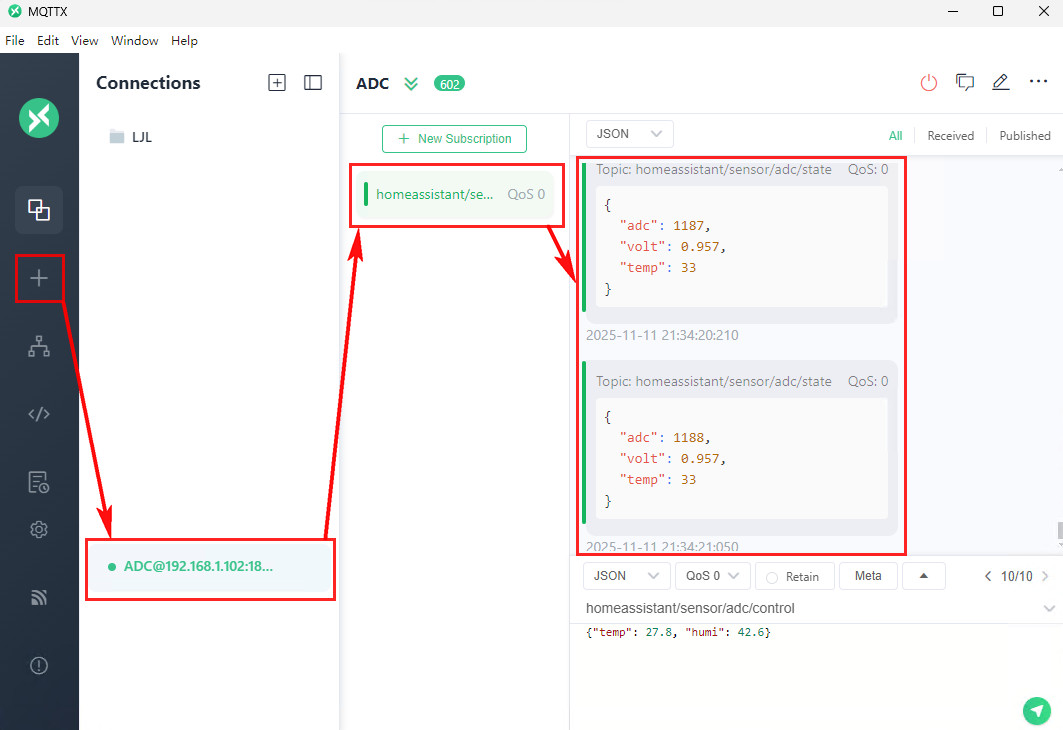The height and width of the screenshot is (730, 1063).
Task: Click the 10/10 payload history counter
Action: [x=1016, y=577]
